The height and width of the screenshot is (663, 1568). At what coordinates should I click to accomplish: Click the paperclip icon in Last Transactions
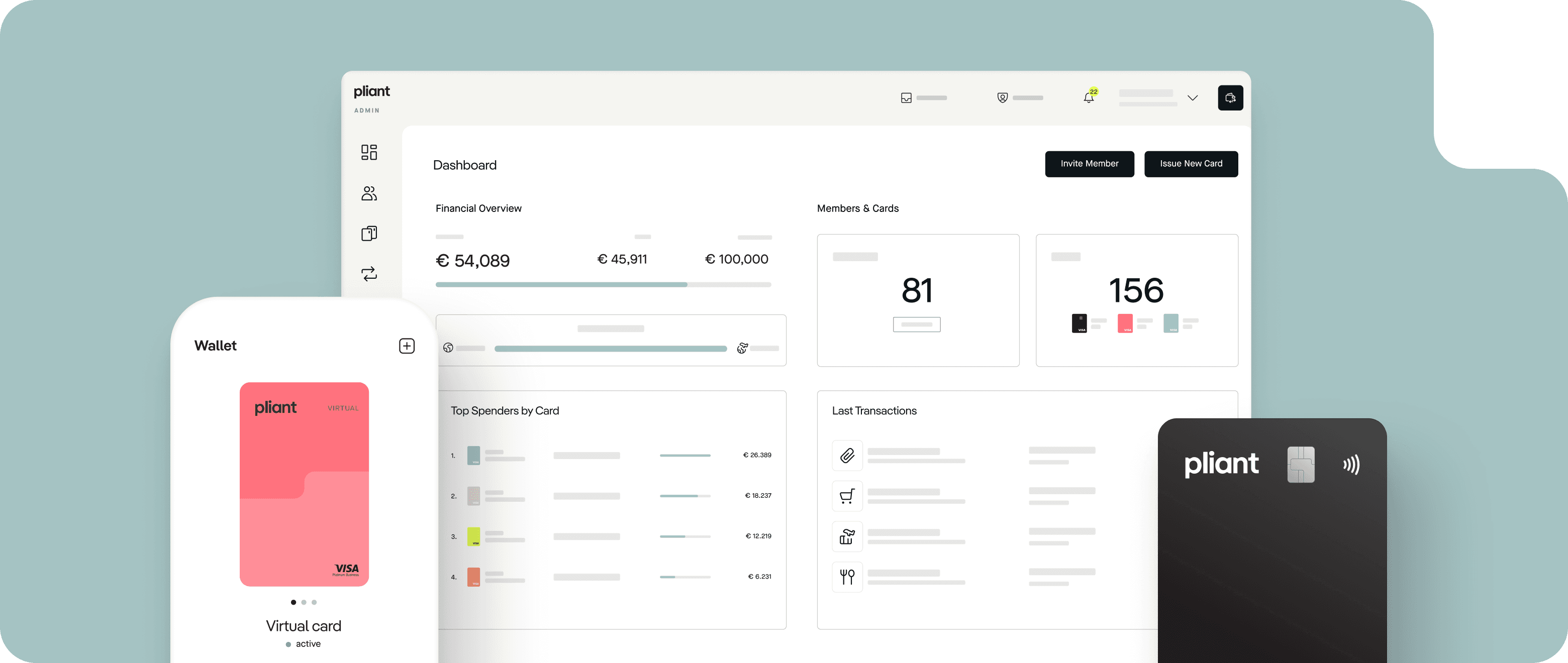click(x=847, y=455)
